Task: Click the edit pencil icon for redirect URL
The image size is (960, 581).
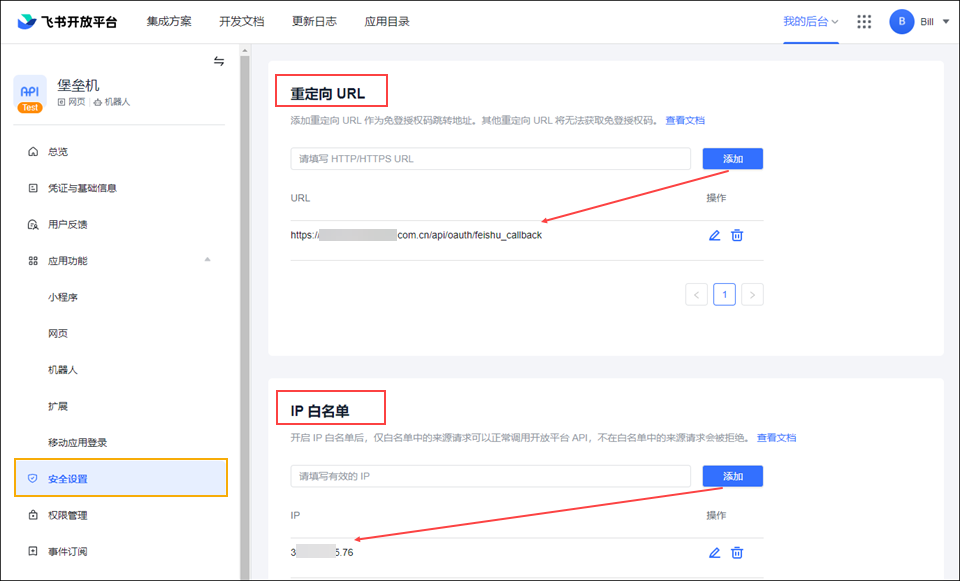Action: click(714, 235)
